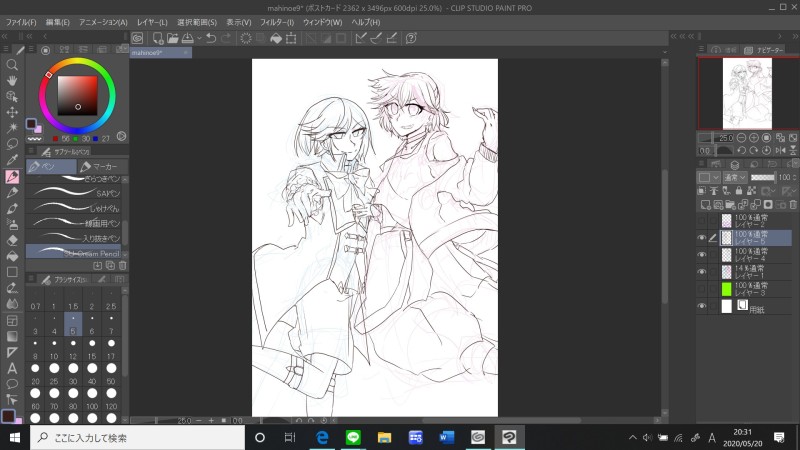
Task: Select the Eyedropper tool
Action: [12, 160]
